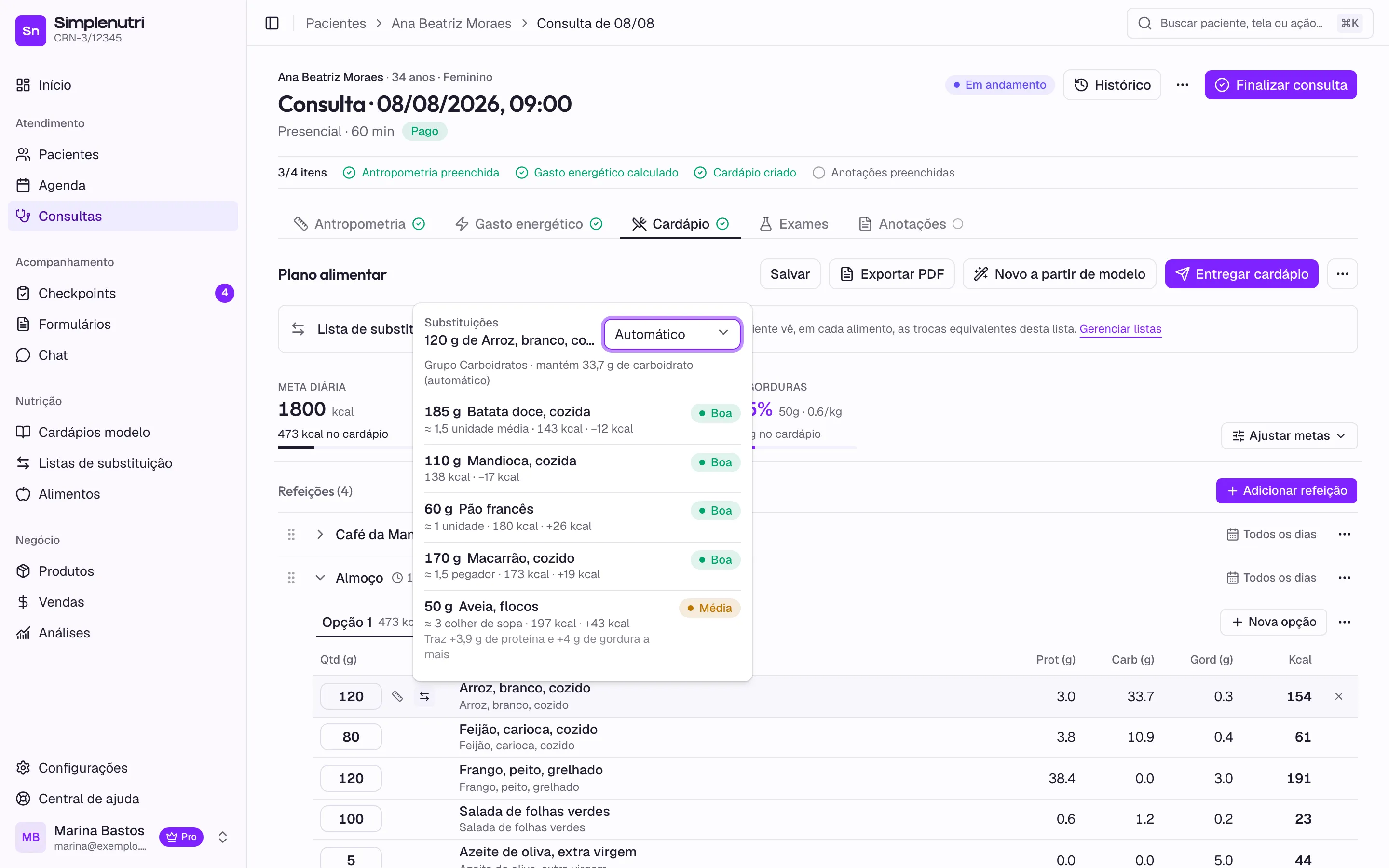Click Entregar cardápio
The width and height of the screenshot is (1389, 868).
tap(1241, 274)
